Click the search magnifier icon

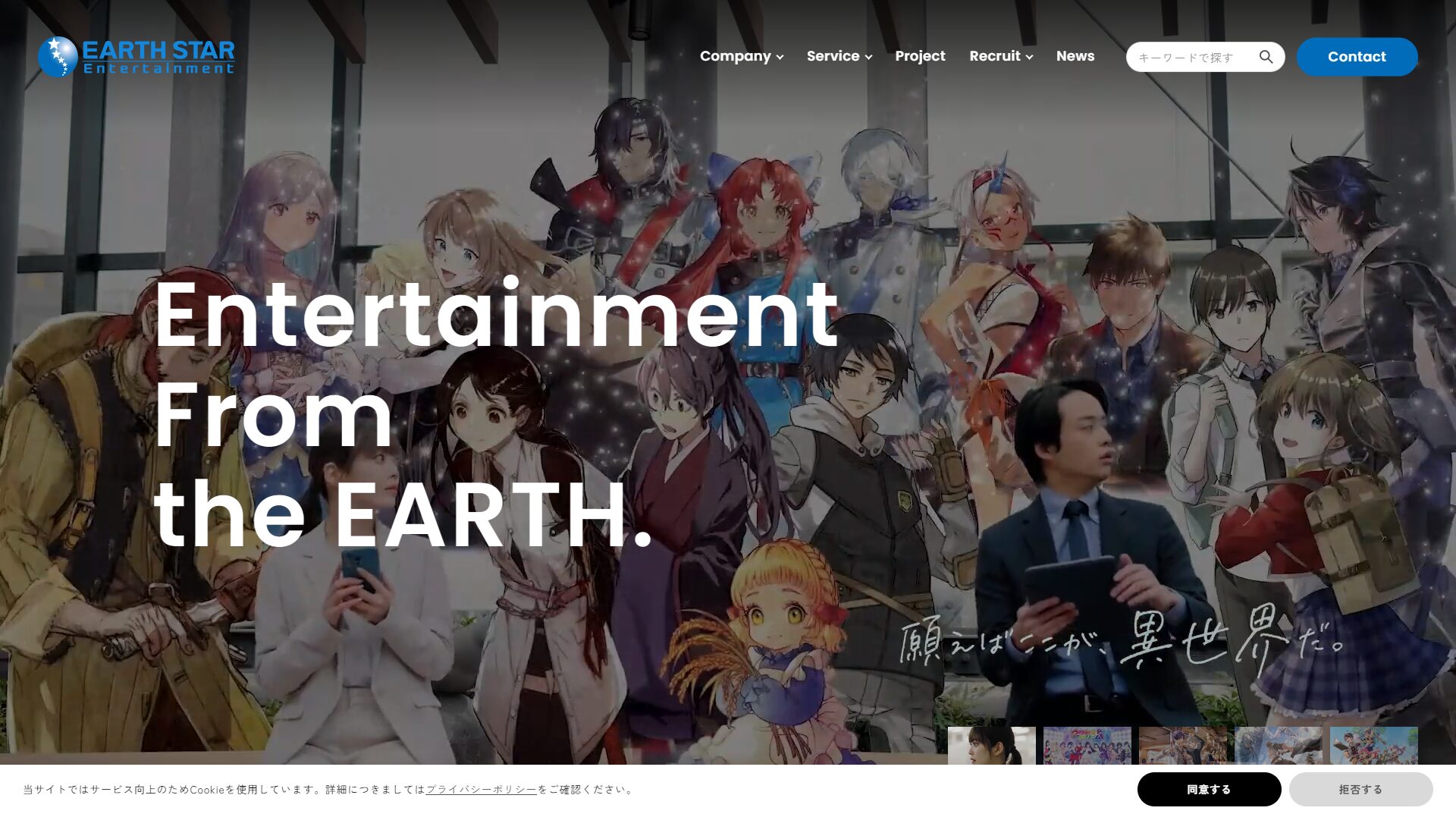pyautogui.click(x=1266, y=57)
